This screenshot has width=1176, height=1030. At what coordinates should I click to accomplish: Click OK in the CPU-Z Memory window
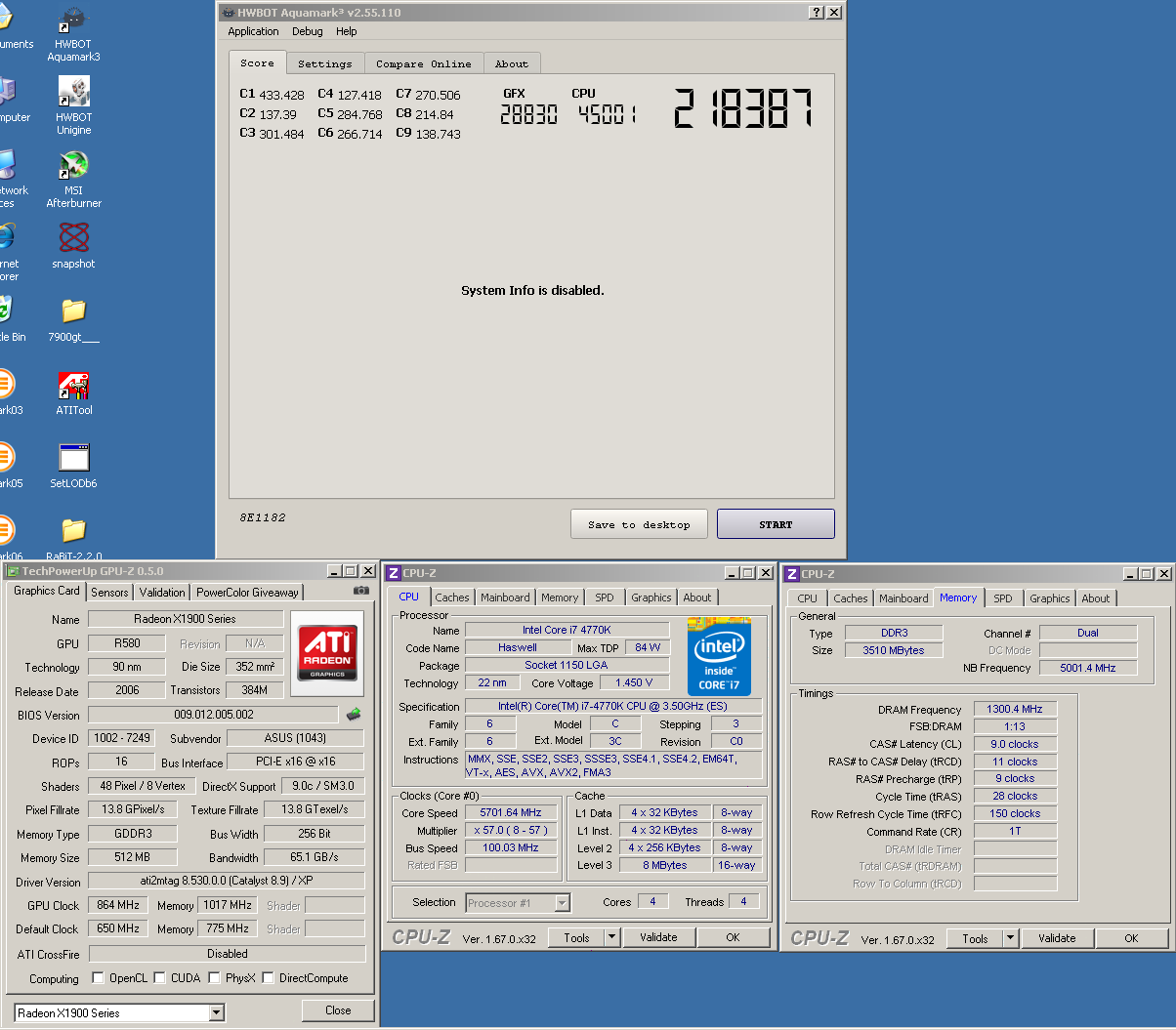[1131, 938]
